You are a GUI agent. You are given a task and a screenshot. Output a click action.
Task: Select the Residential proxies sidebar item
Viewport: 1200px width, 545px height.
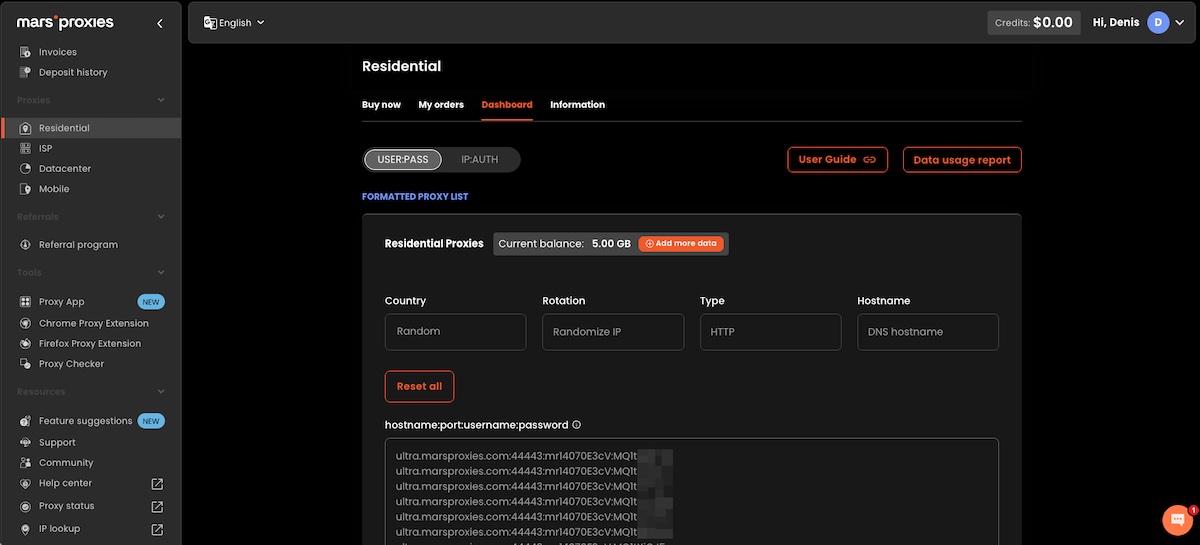click(x=90, y=128)
